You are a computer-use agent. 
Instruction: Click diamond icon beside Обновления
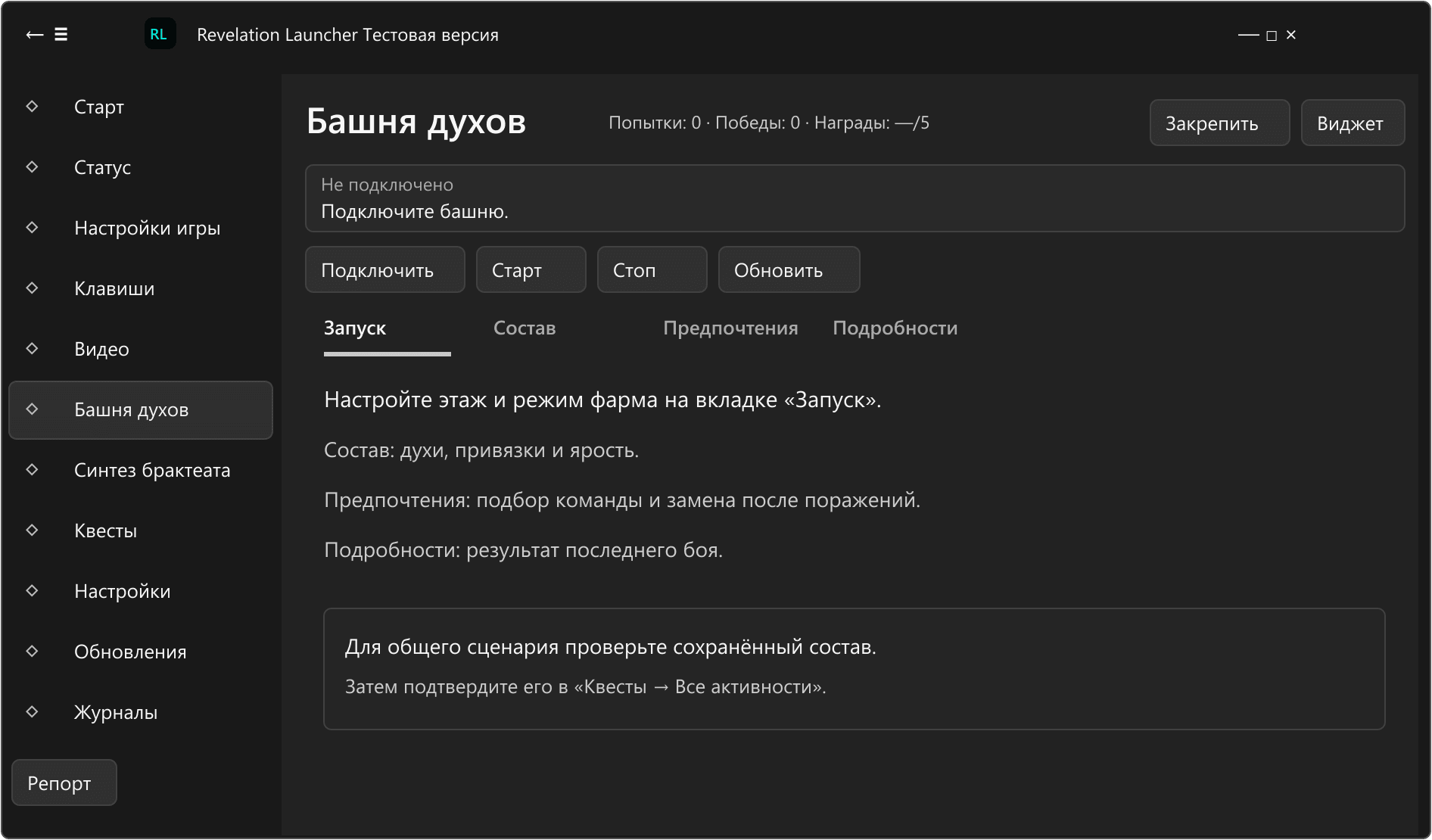click(32, 651)
